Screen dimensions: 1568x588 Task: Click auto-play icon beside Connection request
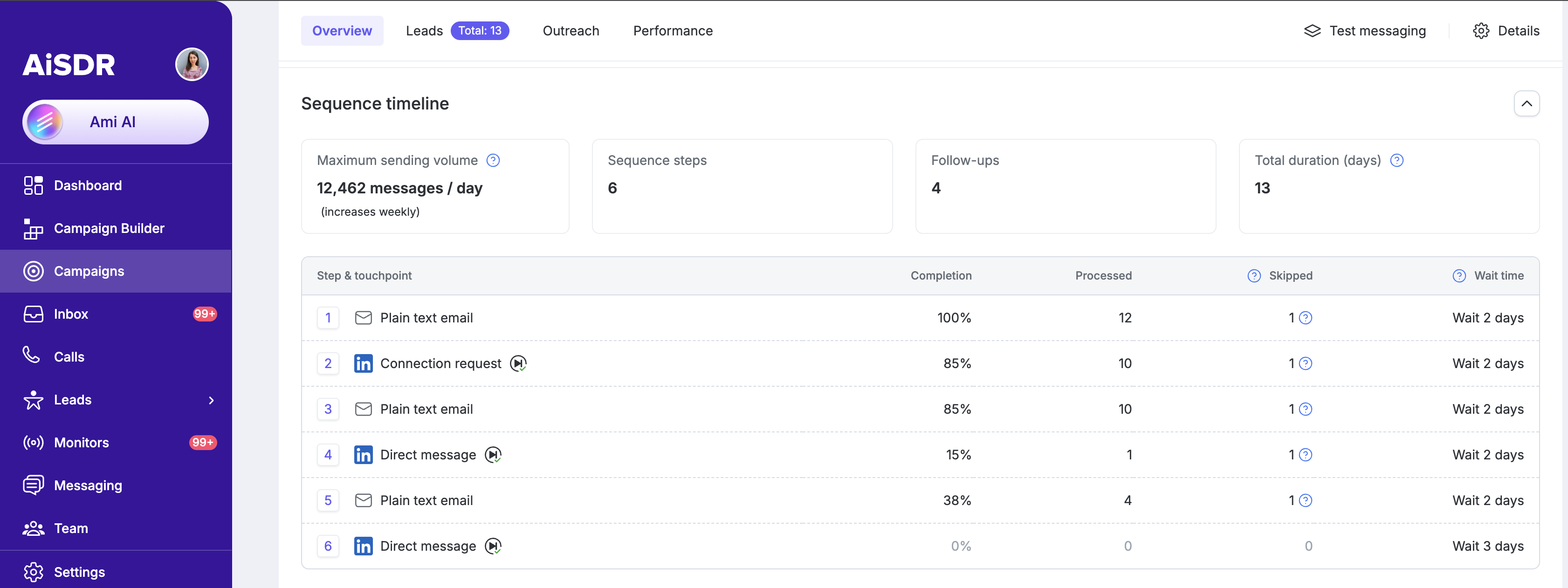click(x=518, y=363)
